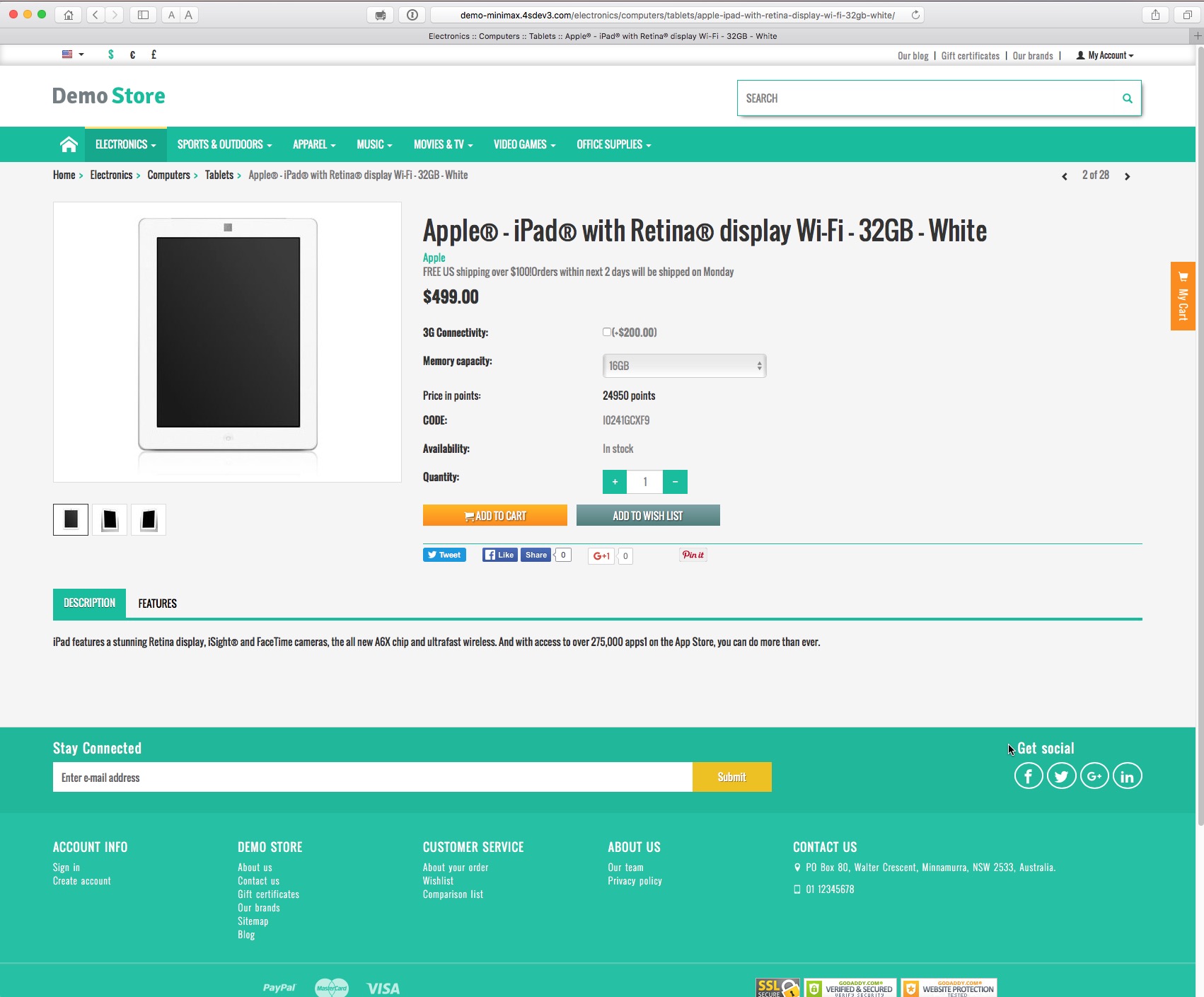1204x997 pixels.
Task: Click the search magnifier icon
Action: coord(1127,98)
